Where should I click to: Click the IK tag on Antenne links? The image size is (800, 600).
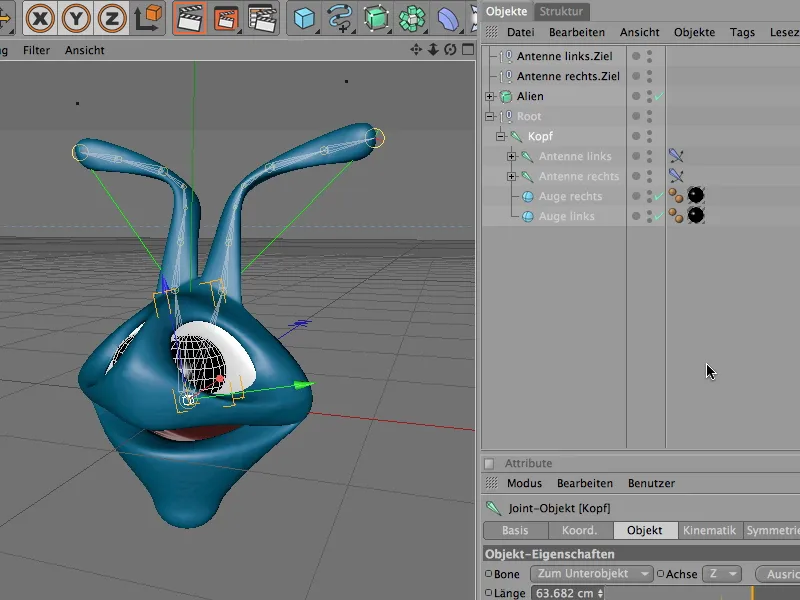[676, 156]
